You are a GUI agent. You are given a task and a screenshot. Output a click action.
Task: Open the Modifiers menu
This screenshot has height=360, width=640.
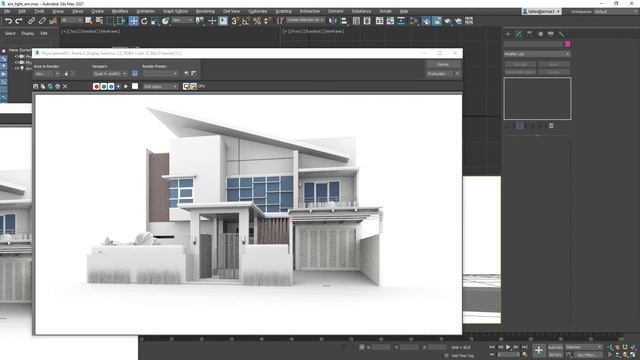[x=120, y=11]
